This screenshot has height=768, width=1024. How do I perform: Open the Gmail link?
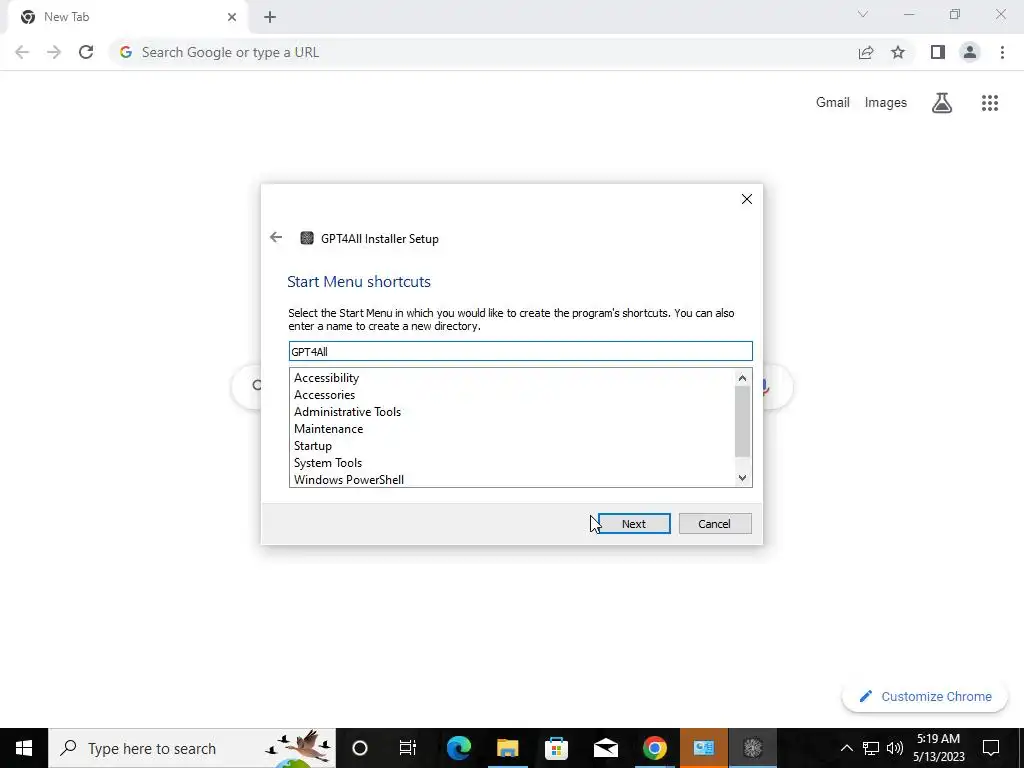click(833, 103)
